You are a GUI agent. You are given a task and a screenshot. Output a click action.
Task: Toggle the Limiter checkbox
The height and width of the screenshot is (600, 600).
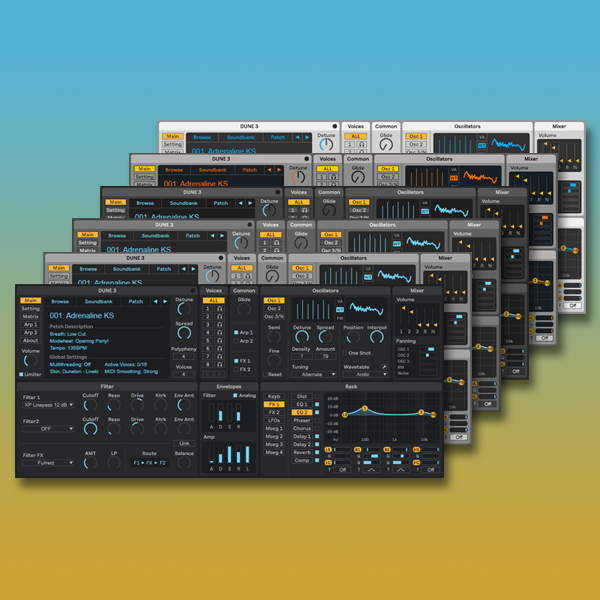click(x=21, y=374)
